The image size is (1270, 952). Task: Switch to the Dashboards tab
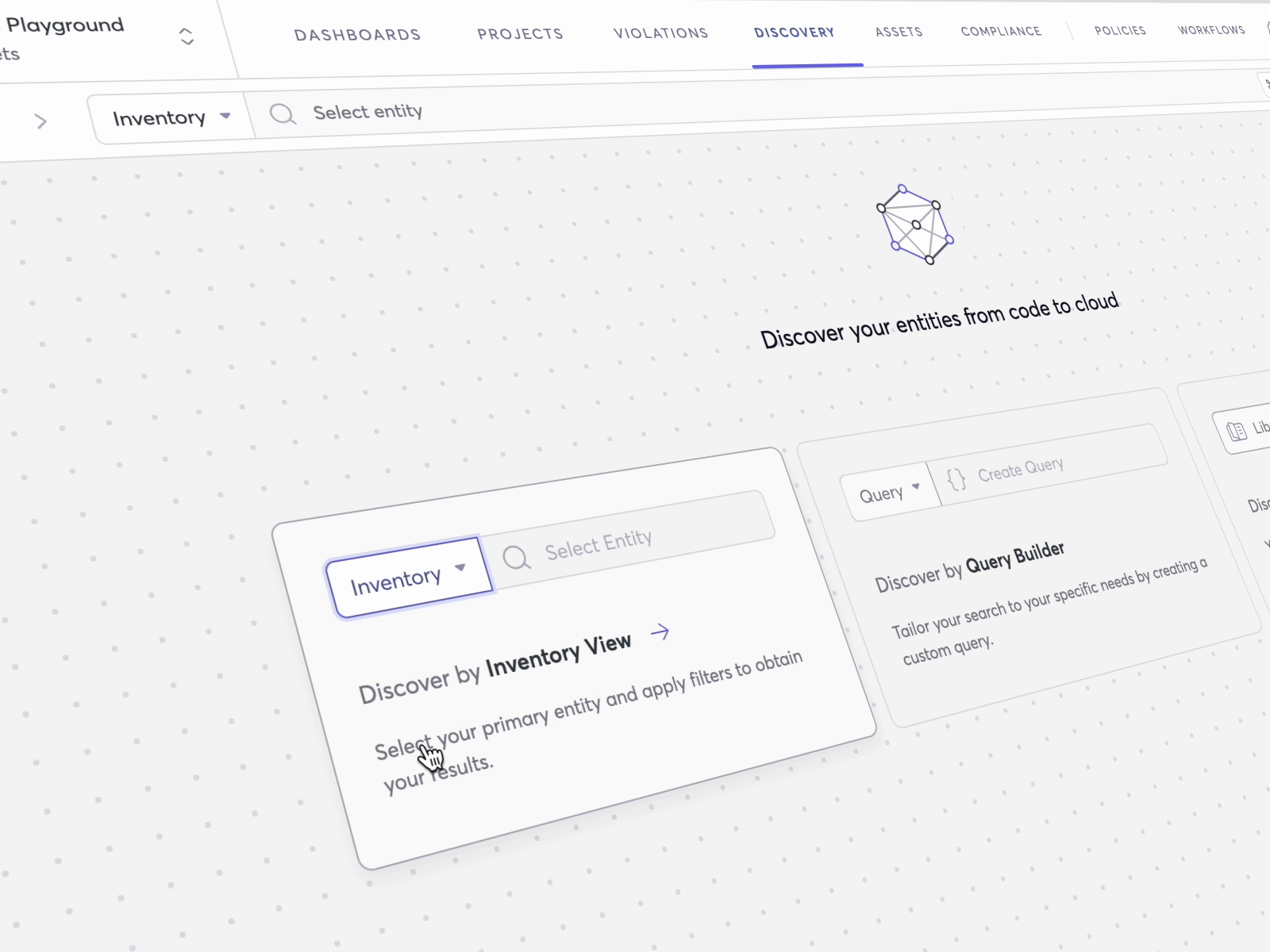357,35
